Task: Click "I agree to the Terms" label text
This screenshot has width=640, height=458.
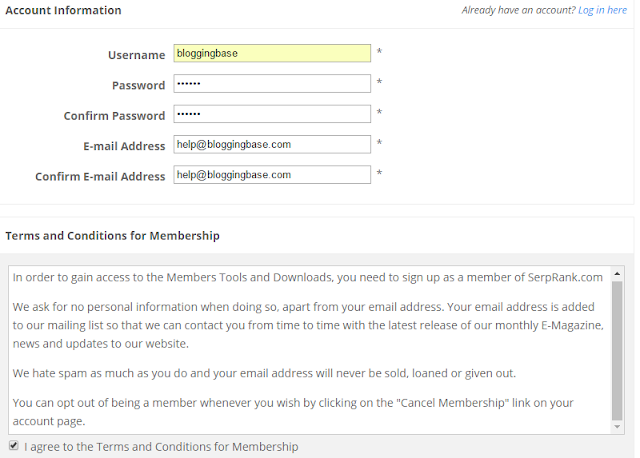Action: tap(161, 447)
